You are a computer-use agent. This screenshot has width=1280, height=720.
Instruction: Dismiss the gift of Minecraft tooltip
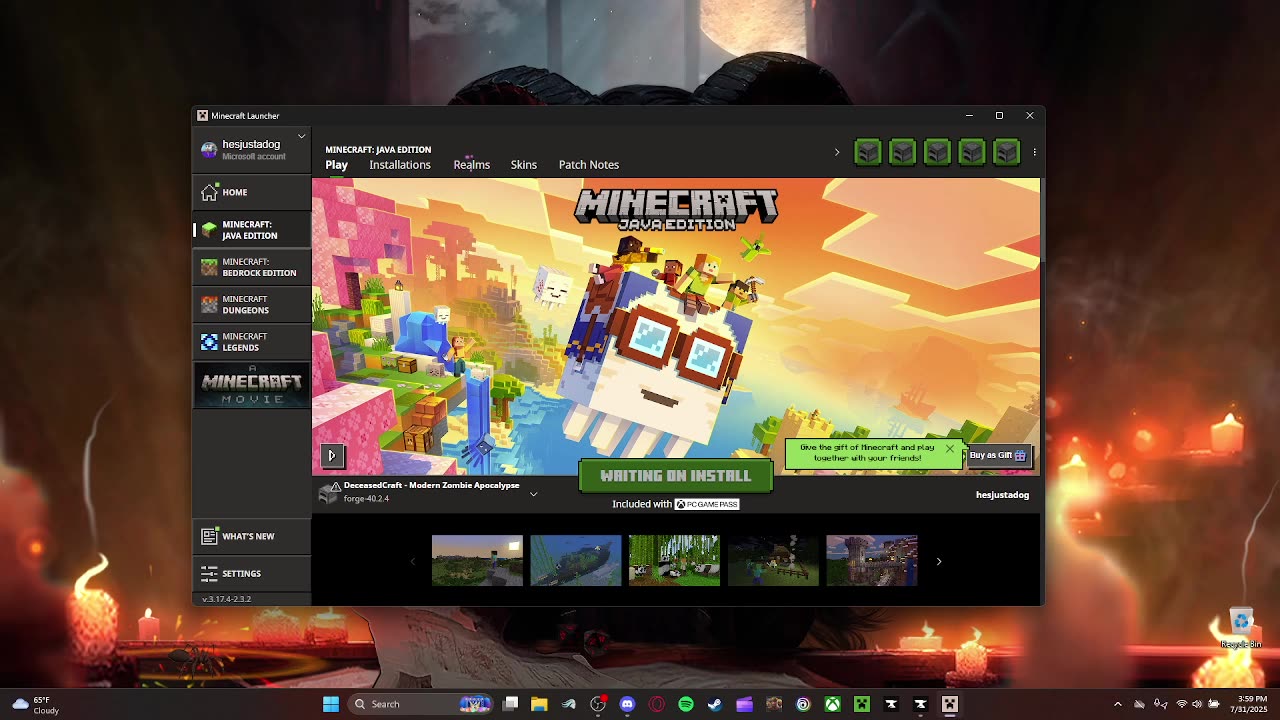pos(950,448)
